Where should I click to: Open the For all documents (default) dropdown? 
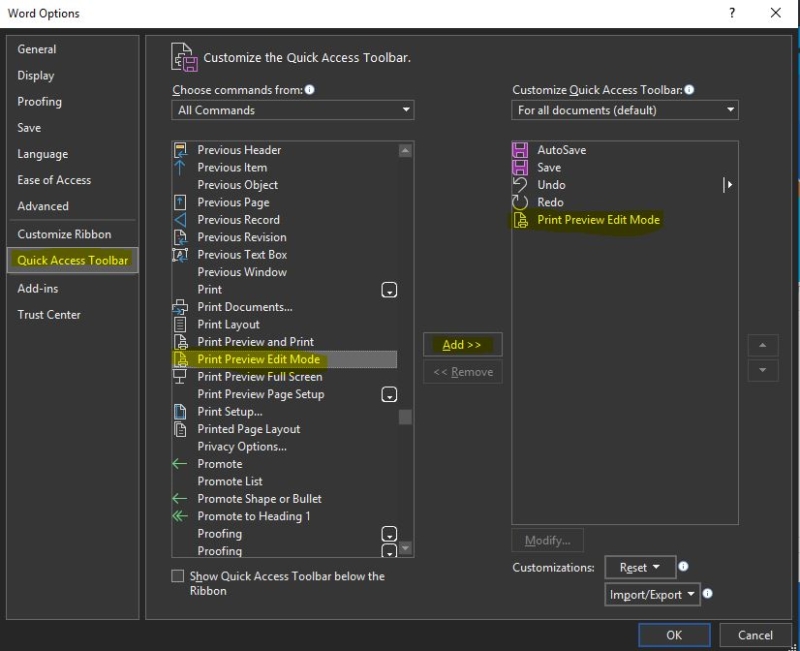click(625, 110)
